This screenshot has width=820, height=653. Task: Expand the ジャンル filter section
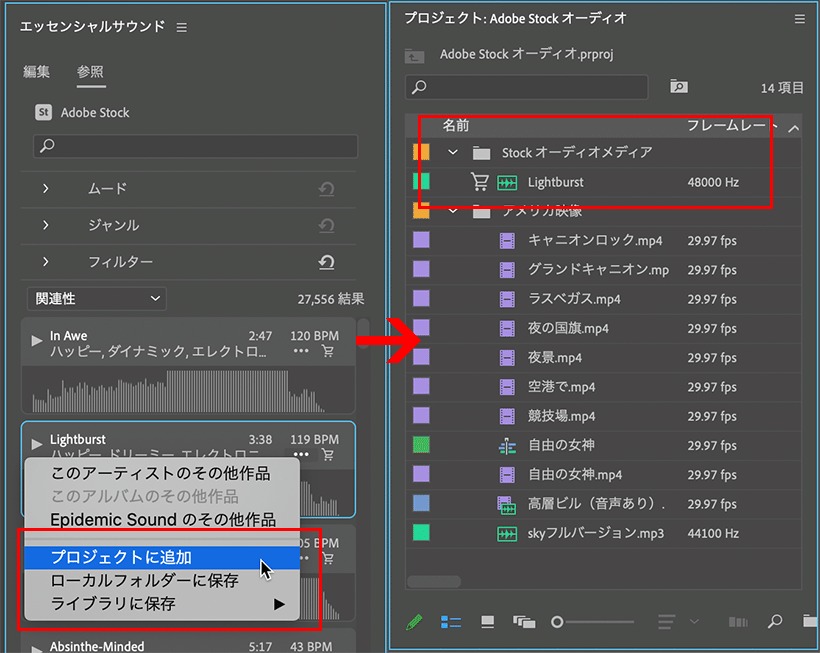(x=45, y=225)
